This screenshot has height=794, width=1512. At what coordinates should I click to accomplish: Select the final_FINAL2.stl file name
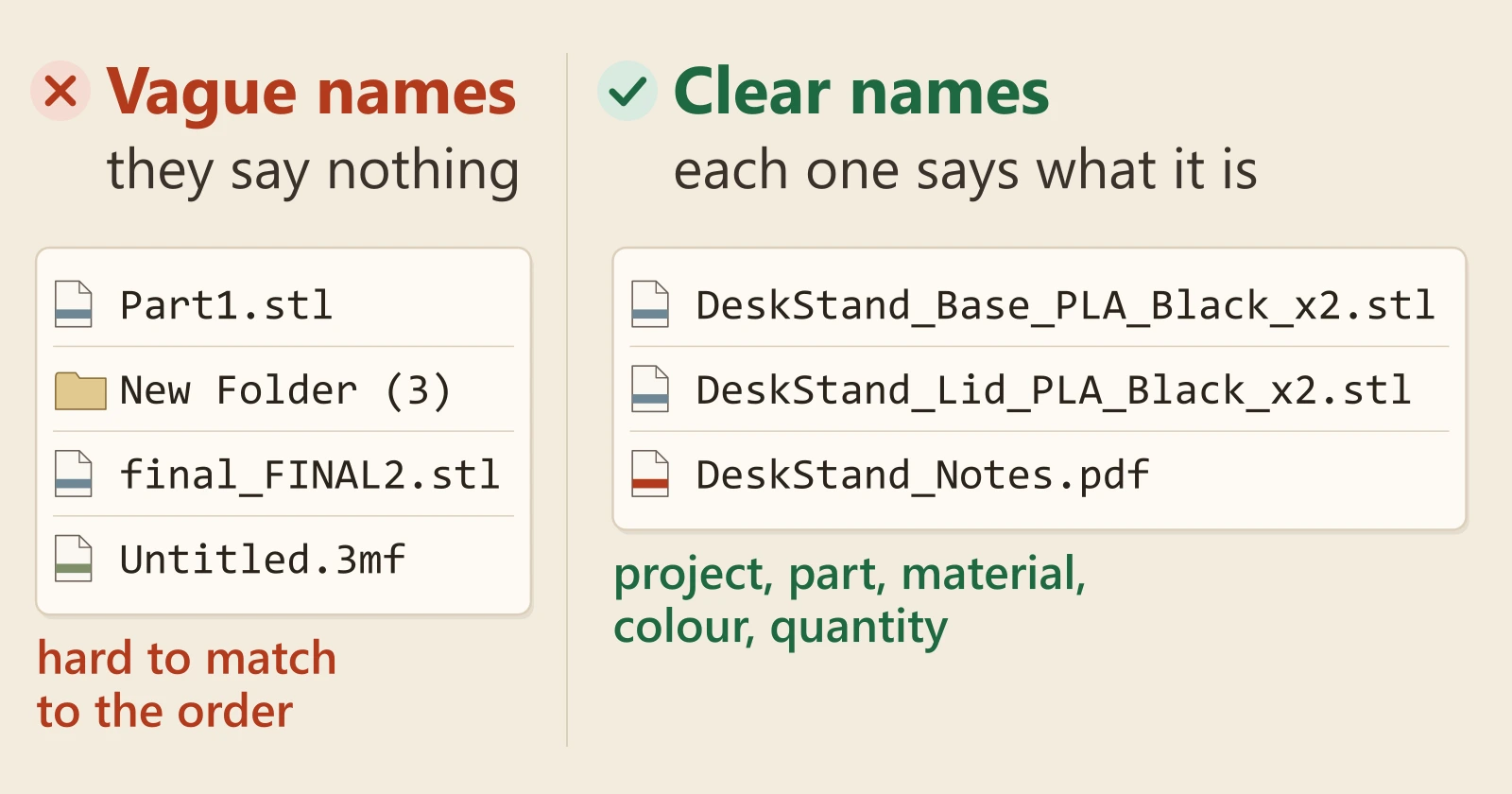pos(310,475)
